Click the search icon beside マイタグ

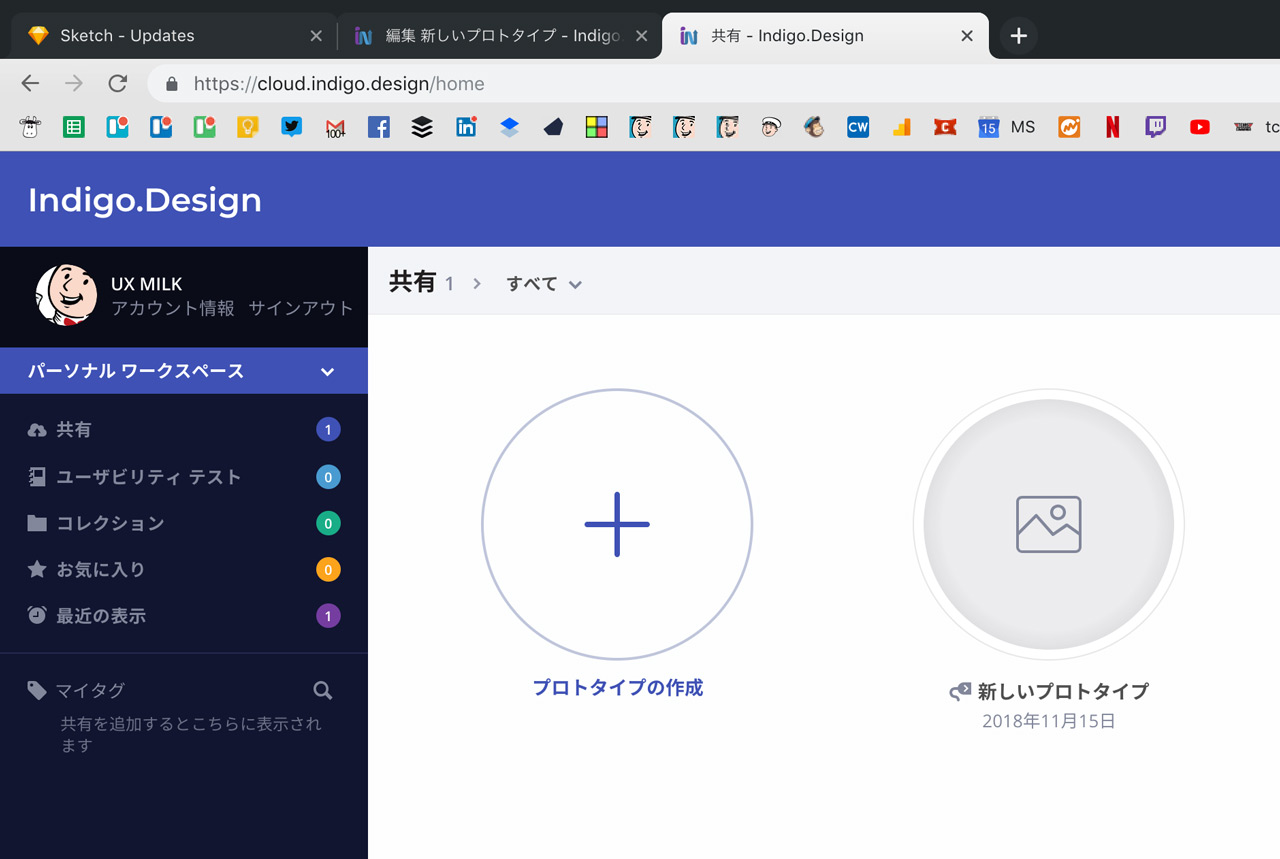(x=322, y=690)
